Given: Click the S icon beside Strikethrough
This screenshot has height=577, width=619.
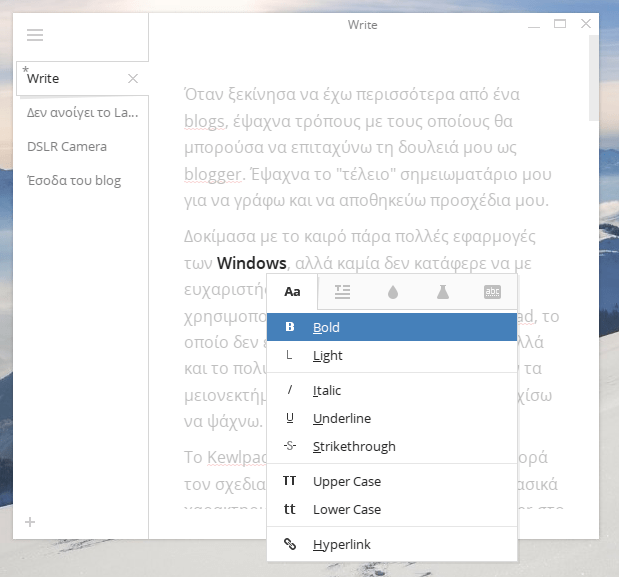Looking at the screenshot, I should pos(290,446).
